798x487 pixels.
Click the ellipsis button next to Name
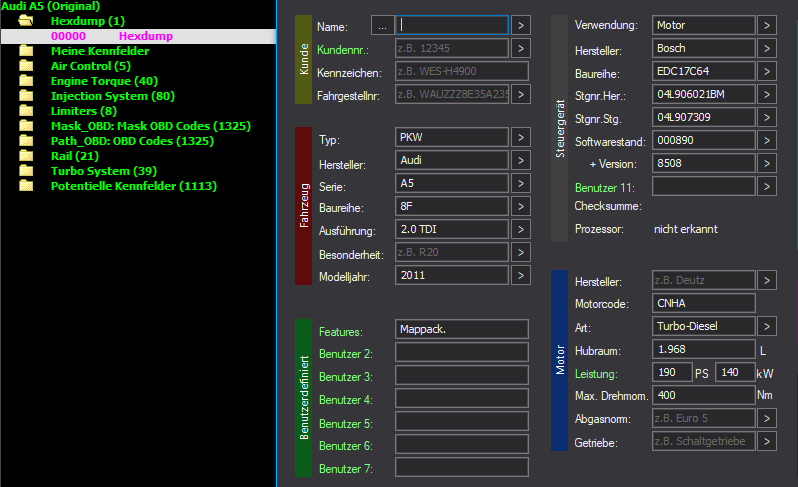click(x=382, y=25)
